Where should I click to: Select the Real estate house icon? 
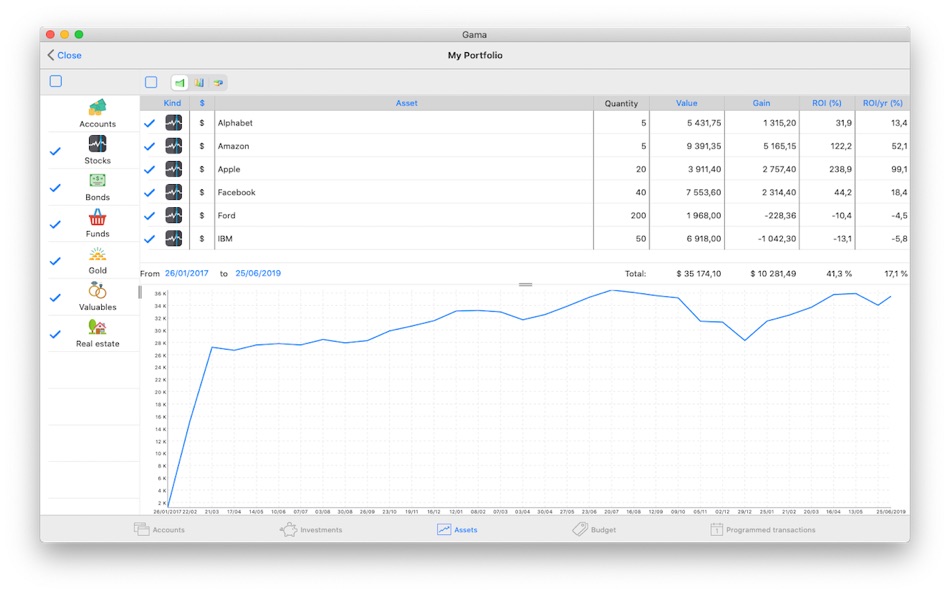[97, 327]
